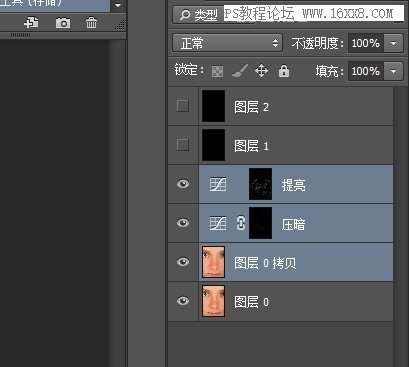Hide the 压暗 curves layer

183,223
